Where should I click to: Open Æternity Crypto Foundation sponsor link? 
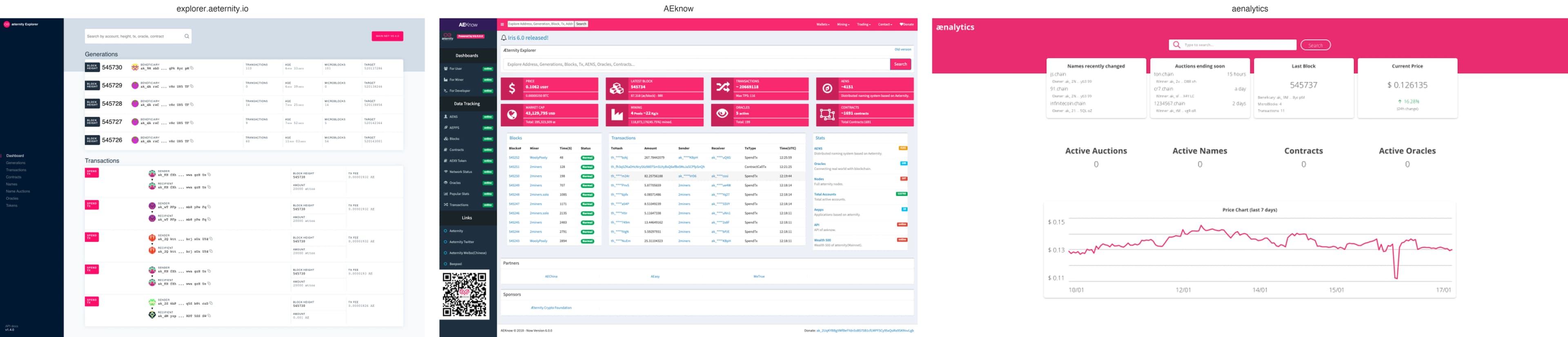coord(551,308)
